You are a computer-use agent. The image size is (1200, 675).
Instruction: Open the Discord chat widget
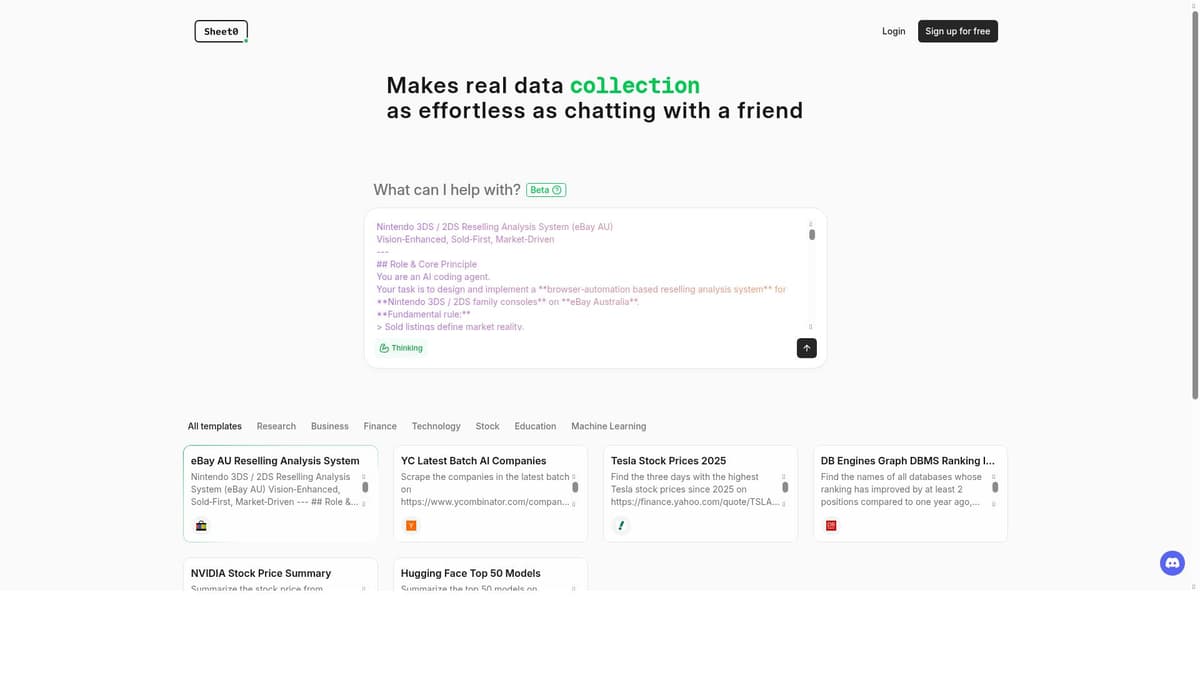(1171, 562)
